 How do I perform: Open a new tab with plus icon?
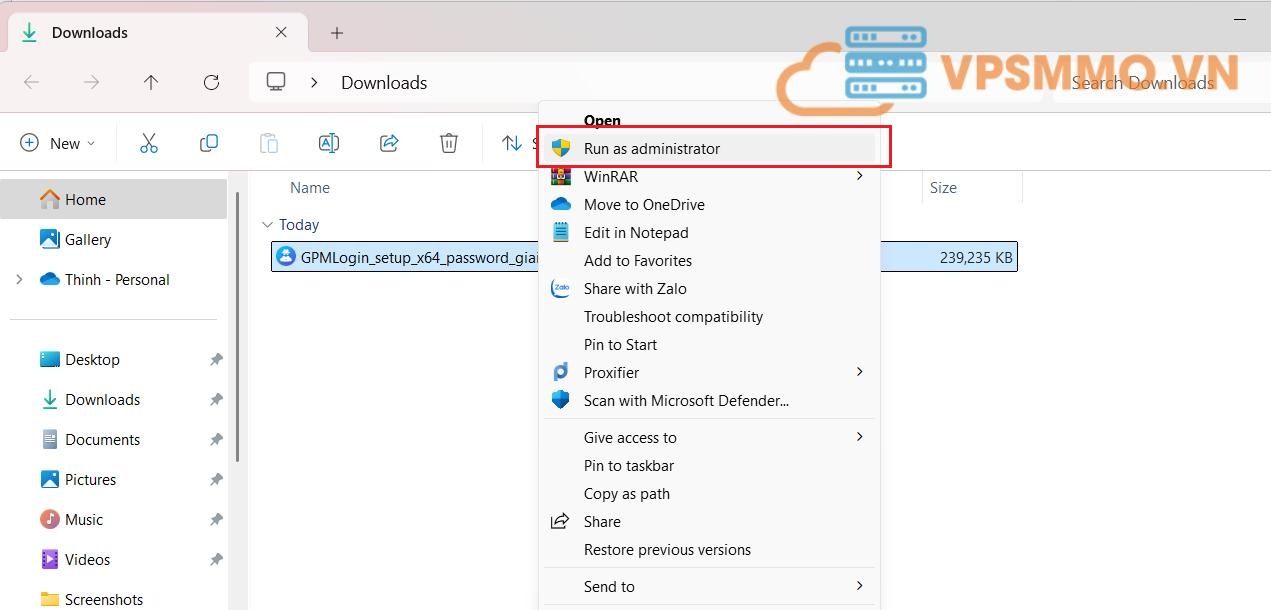pos(337,33)
